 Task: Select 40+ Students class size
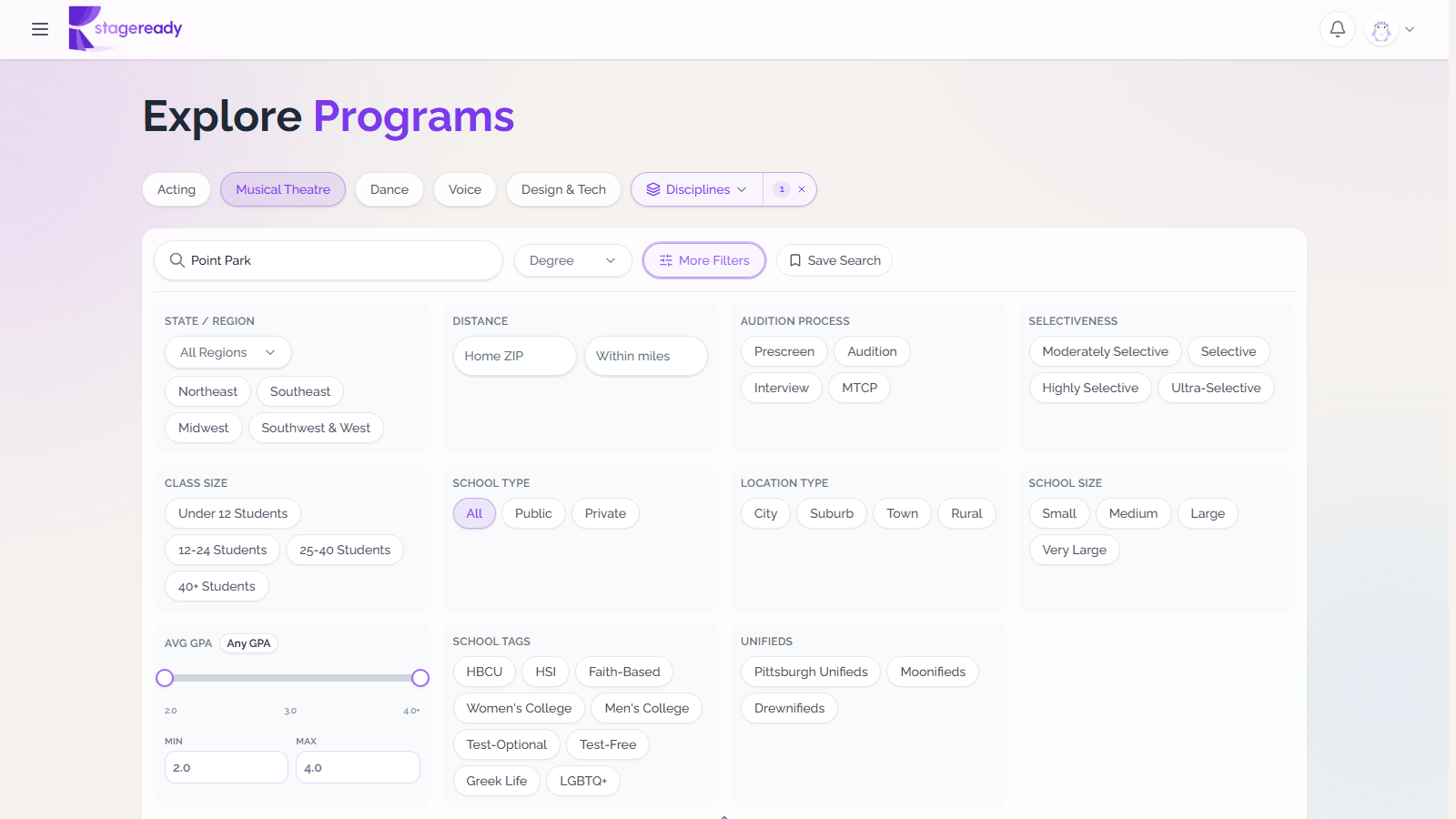coord(217,586)
